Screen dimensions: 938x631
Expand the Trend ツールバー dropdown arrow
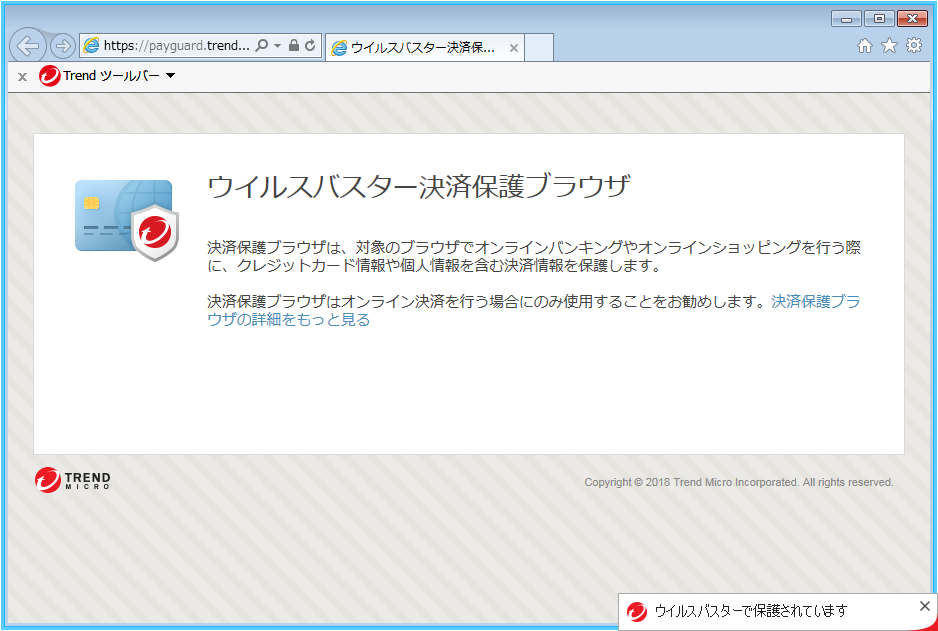click(x=170, y=76)
